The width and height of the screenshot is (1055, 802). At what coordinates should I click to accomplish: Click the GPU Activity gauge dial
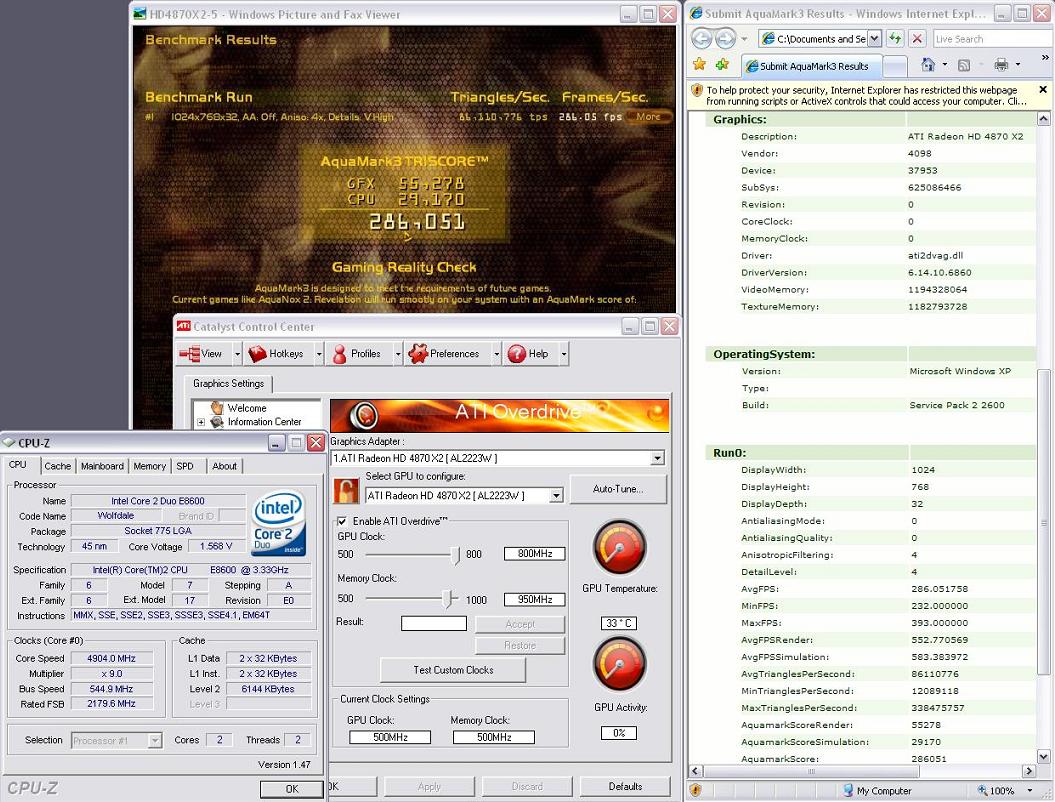coord(620,665)
